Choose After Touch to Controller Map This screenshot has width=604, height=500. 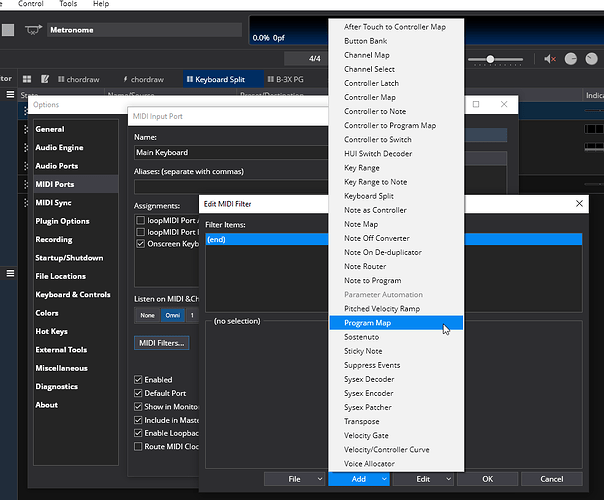pyautogui.click(x=396, y=27)
